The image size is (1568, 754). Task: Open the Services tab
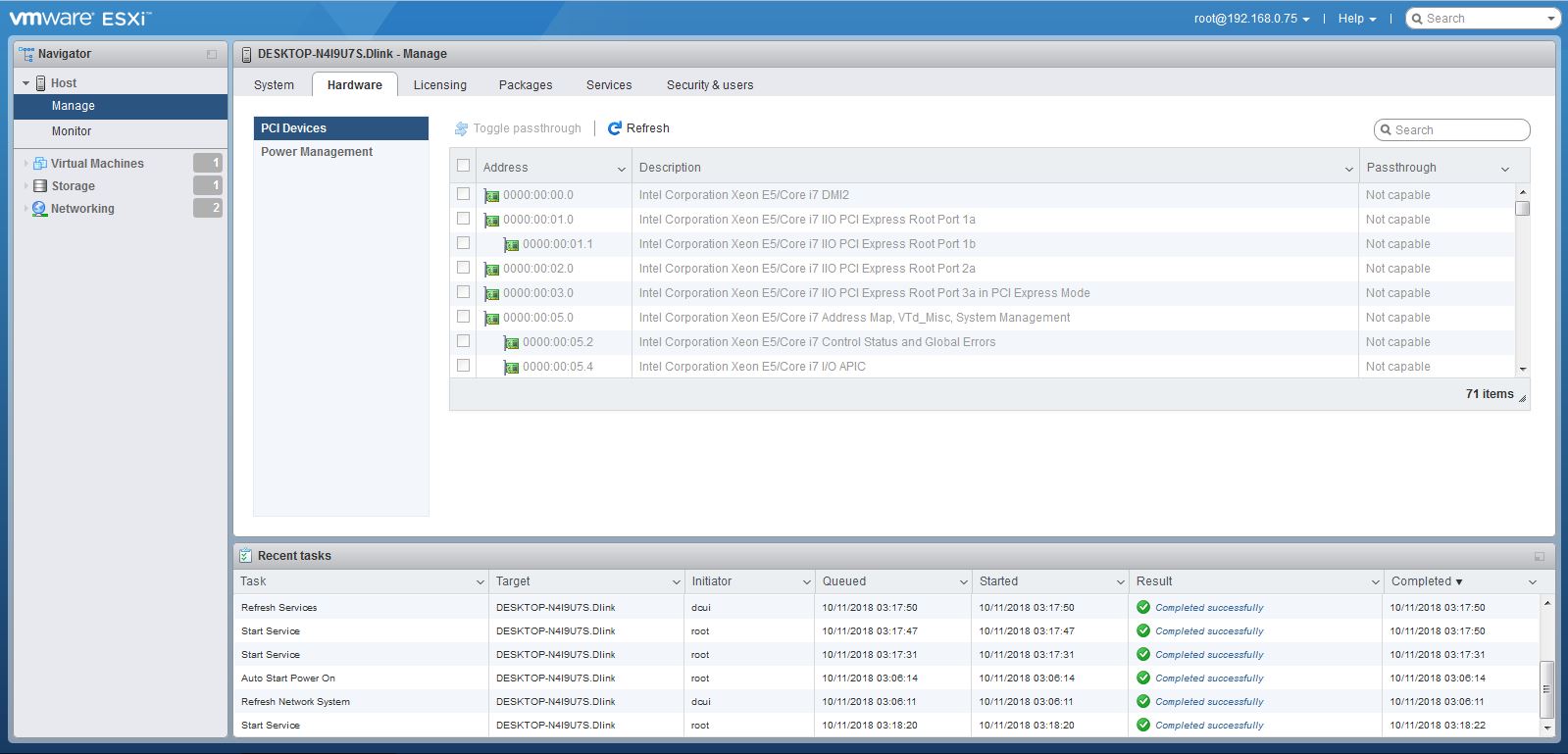[609, 85]
